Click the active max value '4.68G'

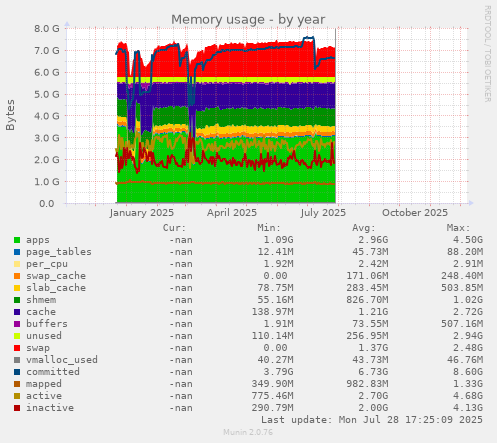(x=468, y=396)
